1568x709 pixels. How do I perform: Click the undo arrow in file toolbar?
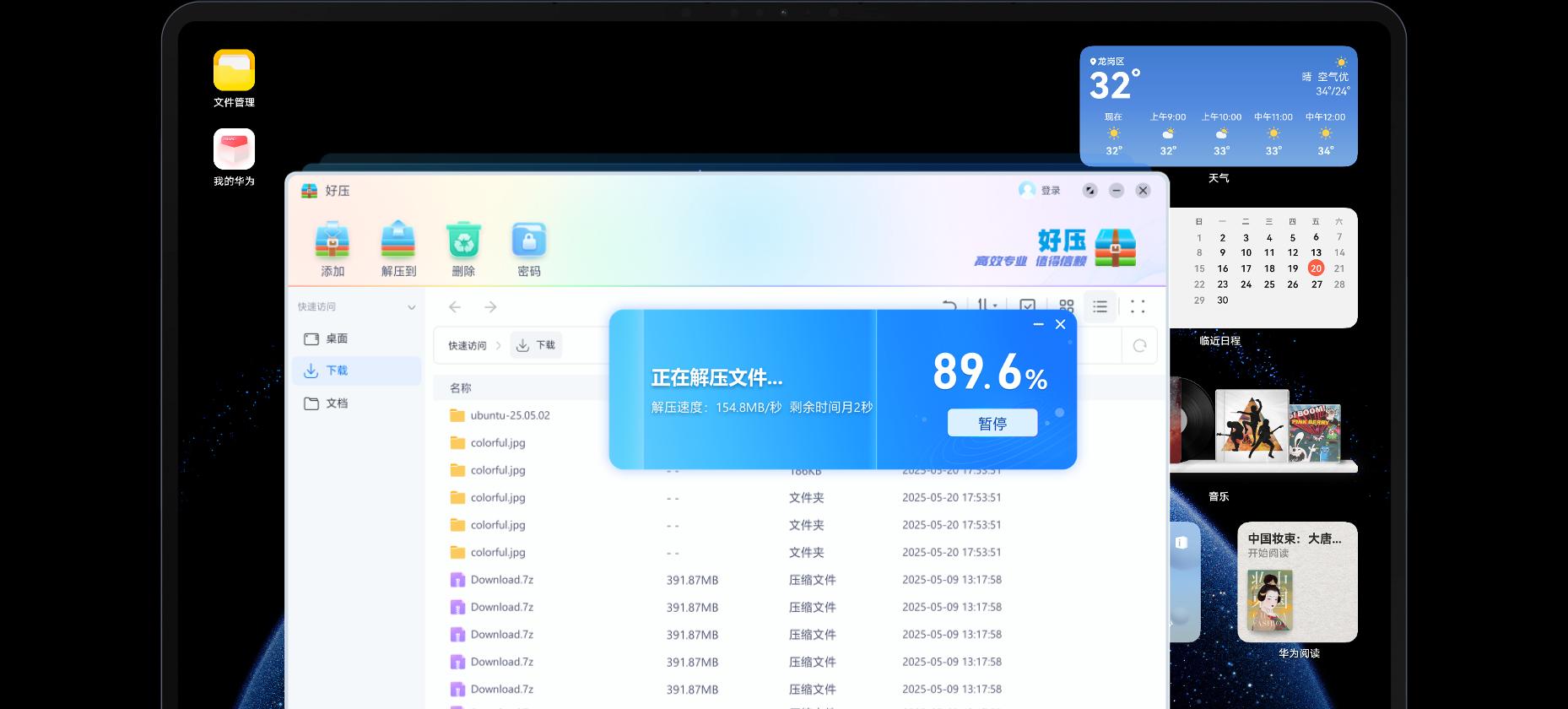[949, 306]
